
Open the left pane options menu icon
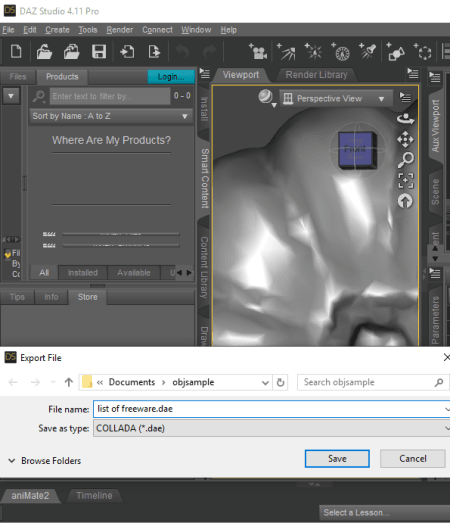click(204, 73)
